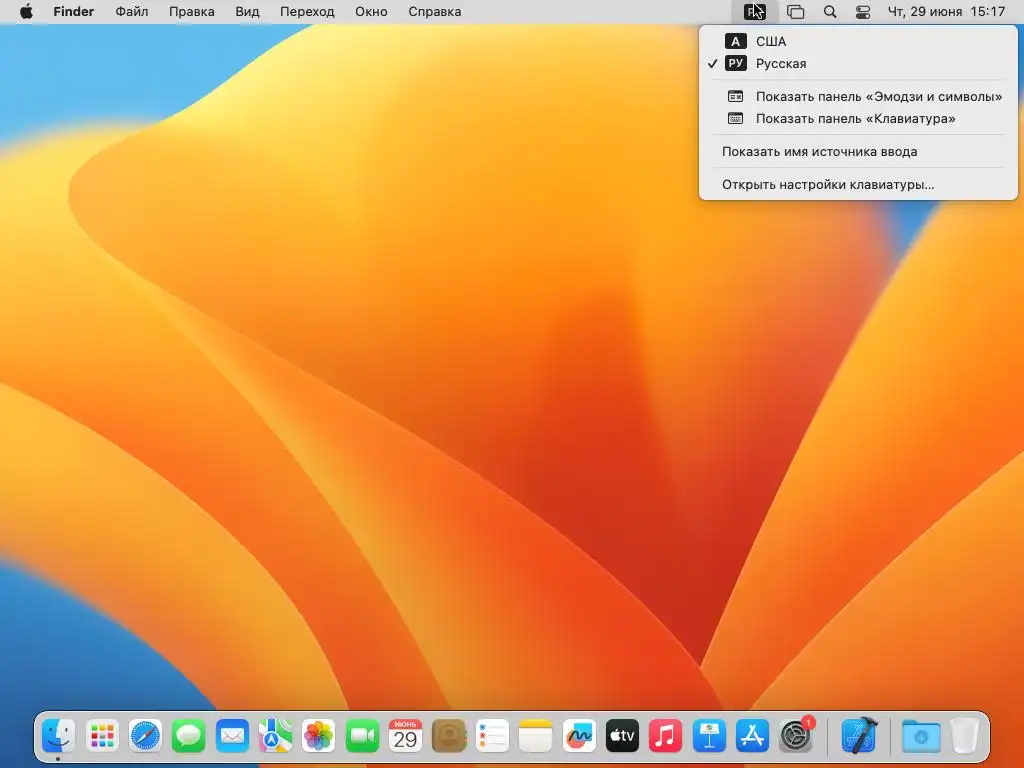
Task: Open Contacts from the Dock
Action: (449, 736)
